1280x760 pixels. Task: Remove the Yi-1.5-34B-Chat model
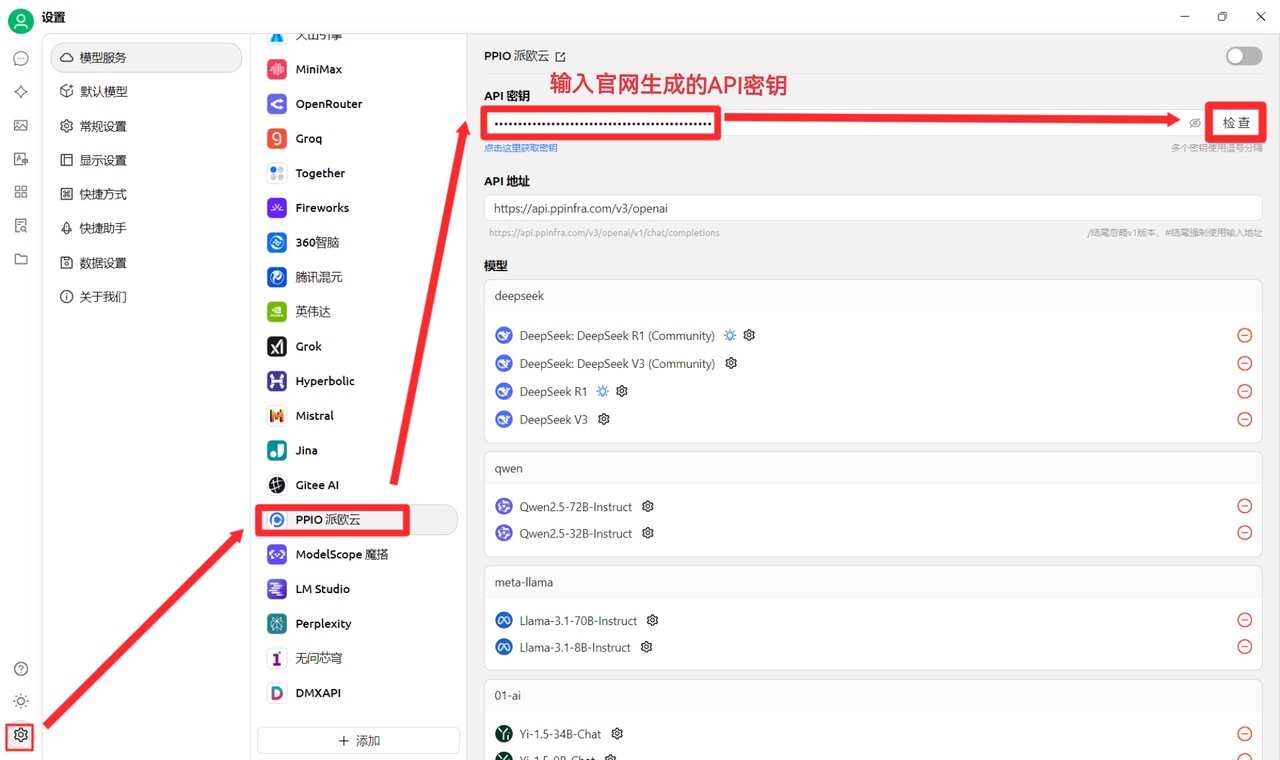click(1245, 734)
